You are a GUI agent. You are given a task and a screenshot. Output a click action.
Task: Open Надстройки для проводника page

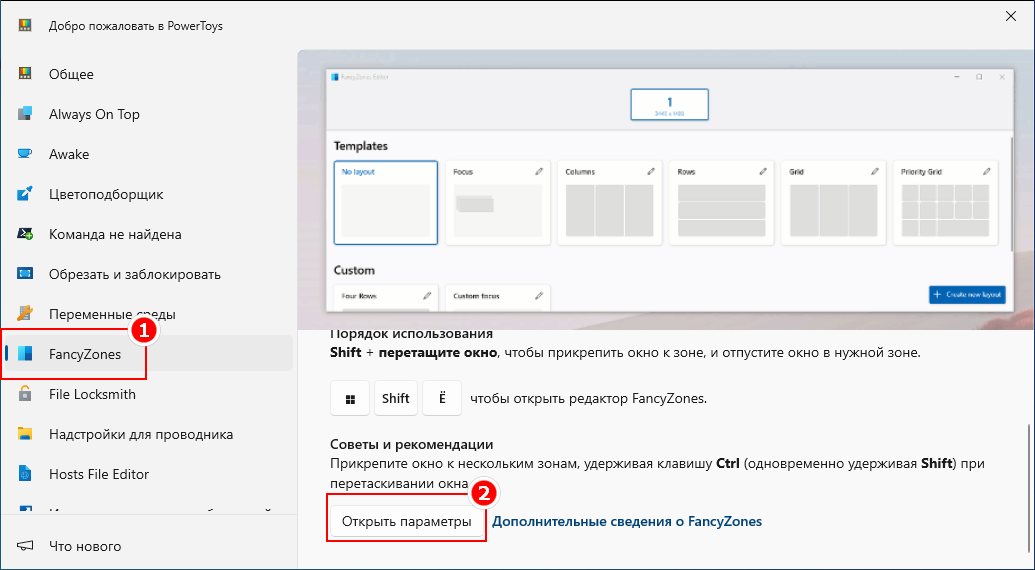[x=149, y=435]
